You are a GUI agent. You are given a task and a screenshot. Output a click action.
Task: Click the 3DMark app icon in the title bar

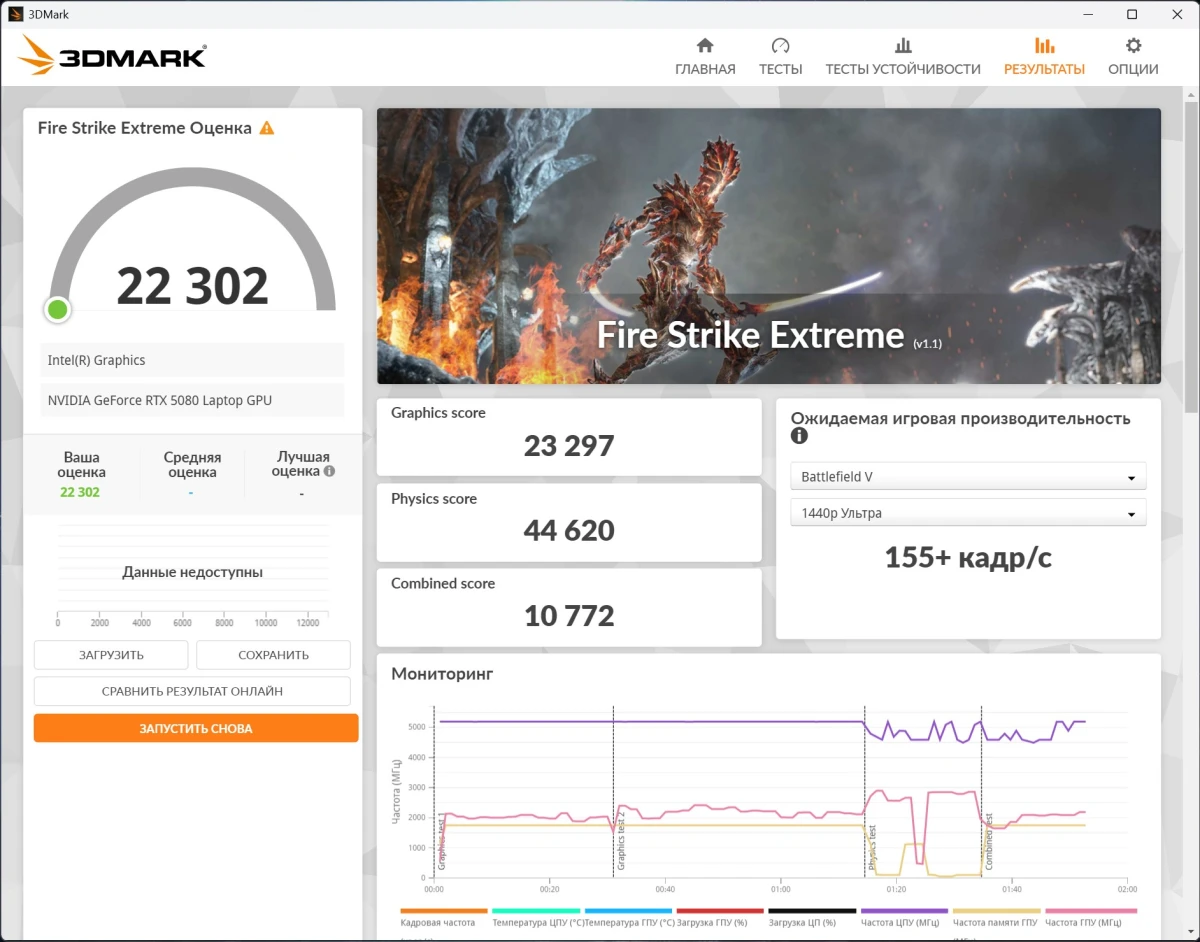[16, 14]
